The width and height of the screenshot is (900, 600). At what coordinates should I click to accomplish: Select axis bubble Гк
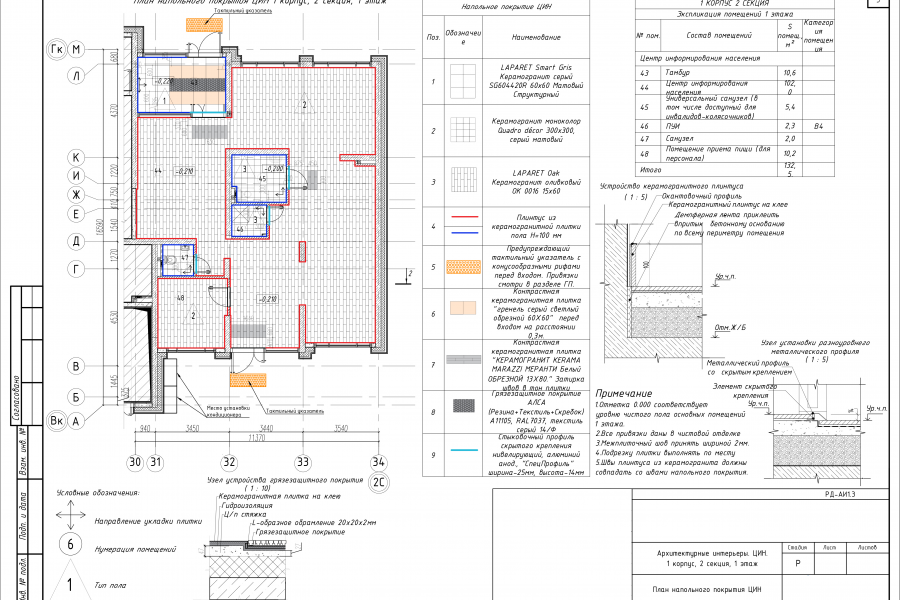point(56,49)
